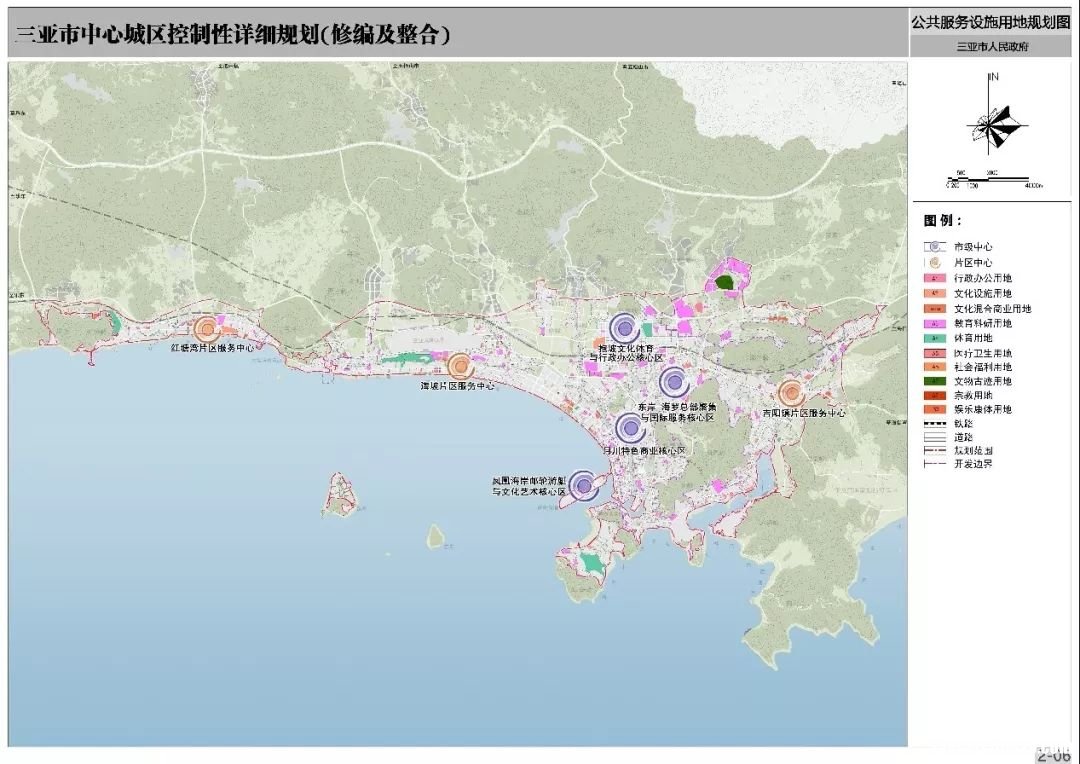Click the 宗教用地 legend label
Viewport: 1080px width, 764px height.
click(x=973, y=395)
